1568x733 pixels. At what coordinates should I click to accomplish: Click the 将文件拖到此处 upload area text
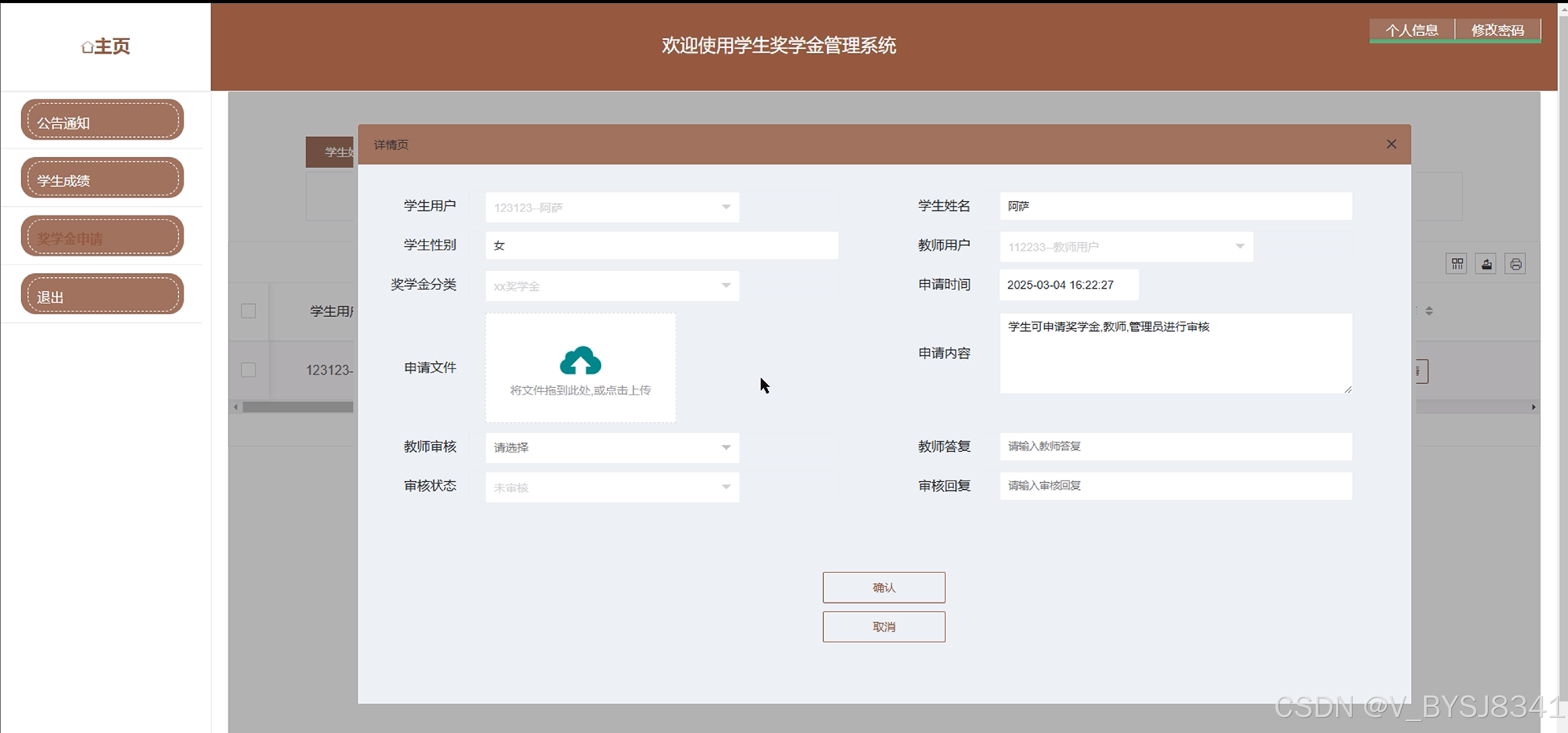tap(580, 390)
